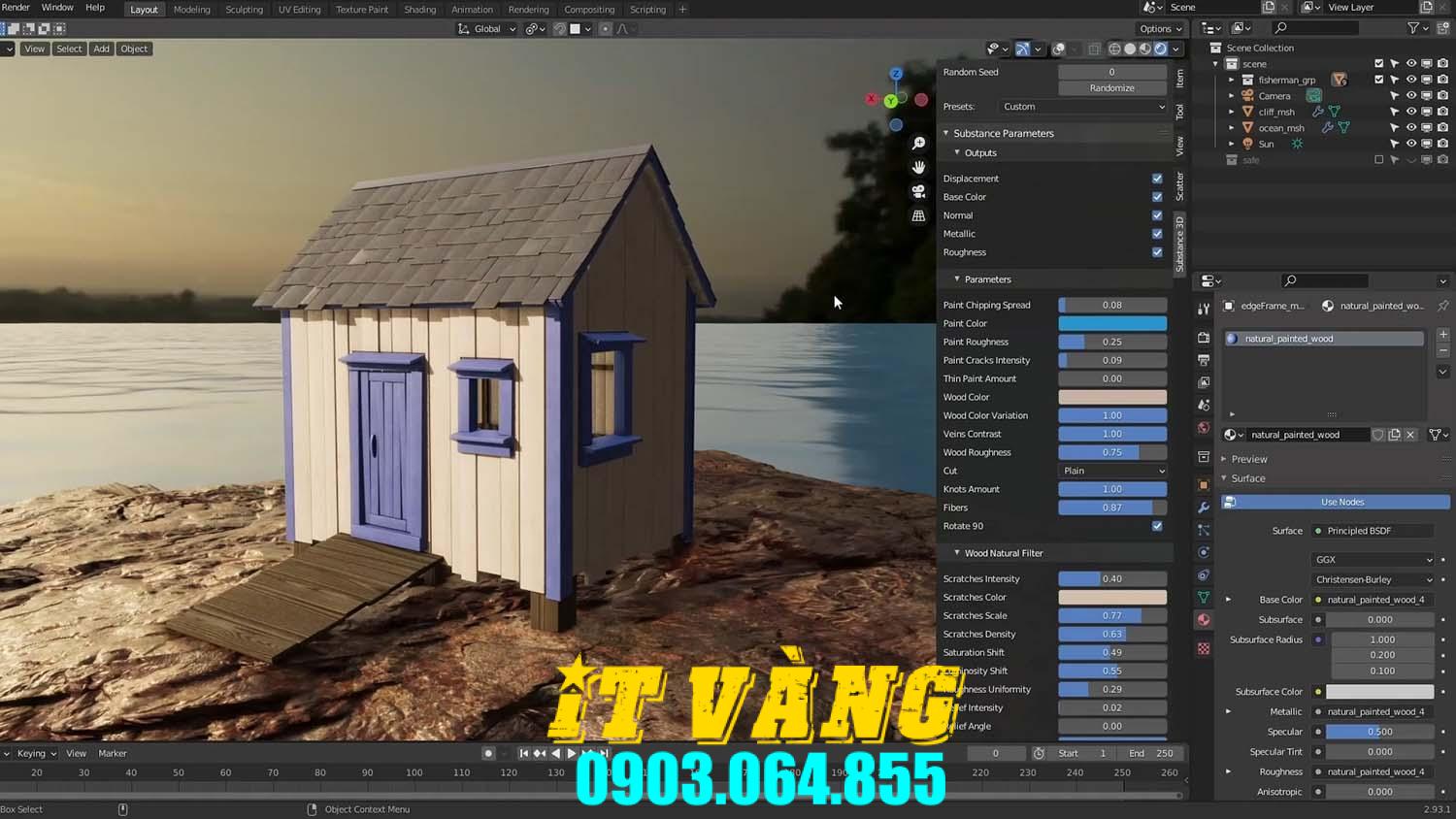Uncheck the Displacement output checkbox
The image size is (1456, 819).
pos(1156,179)
